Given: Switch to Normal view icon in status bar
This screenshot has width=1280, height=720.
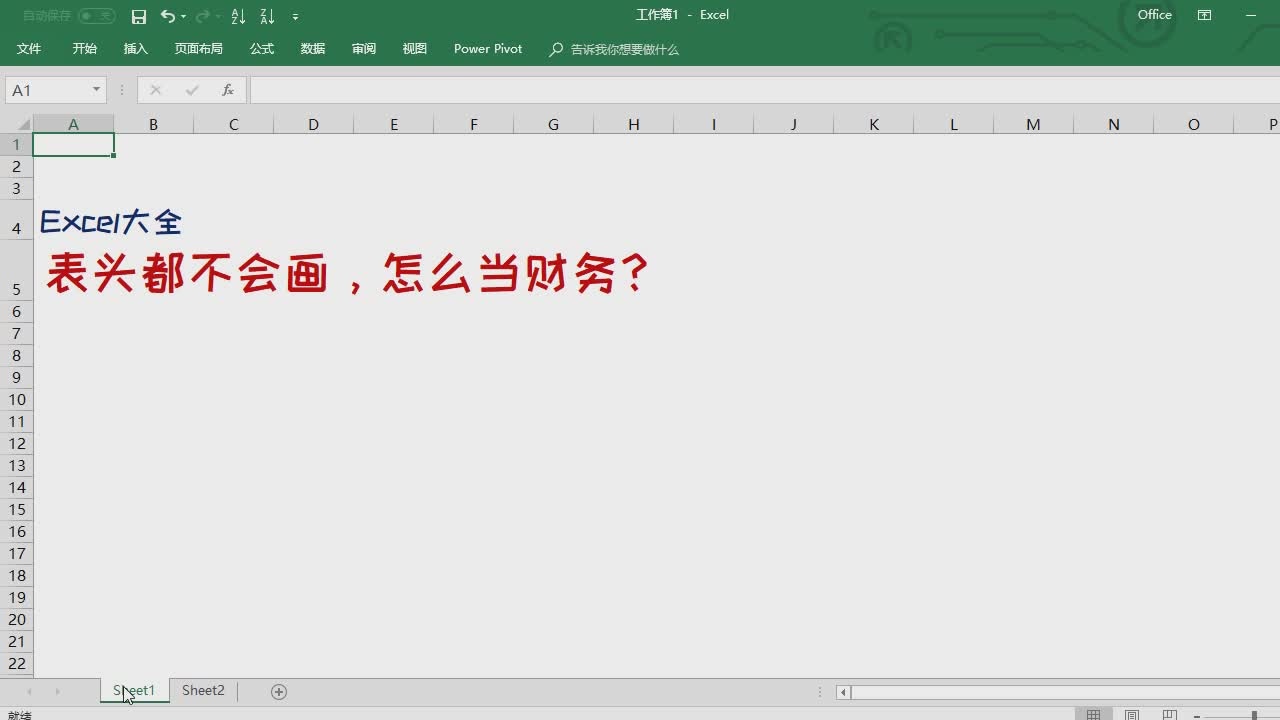Looking at the screenshot, I should pos(1093,715).
